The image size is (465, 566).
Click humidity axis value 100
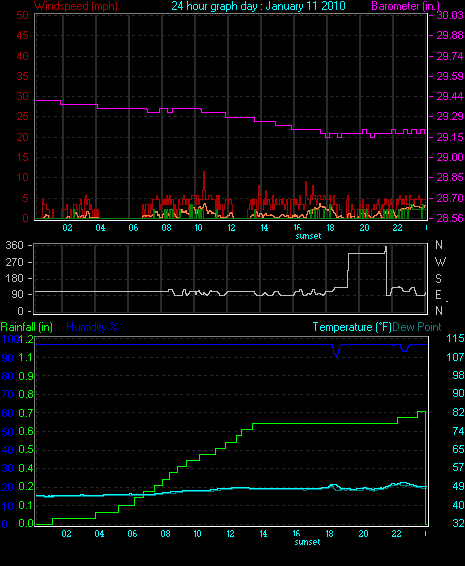click(10, 339)
